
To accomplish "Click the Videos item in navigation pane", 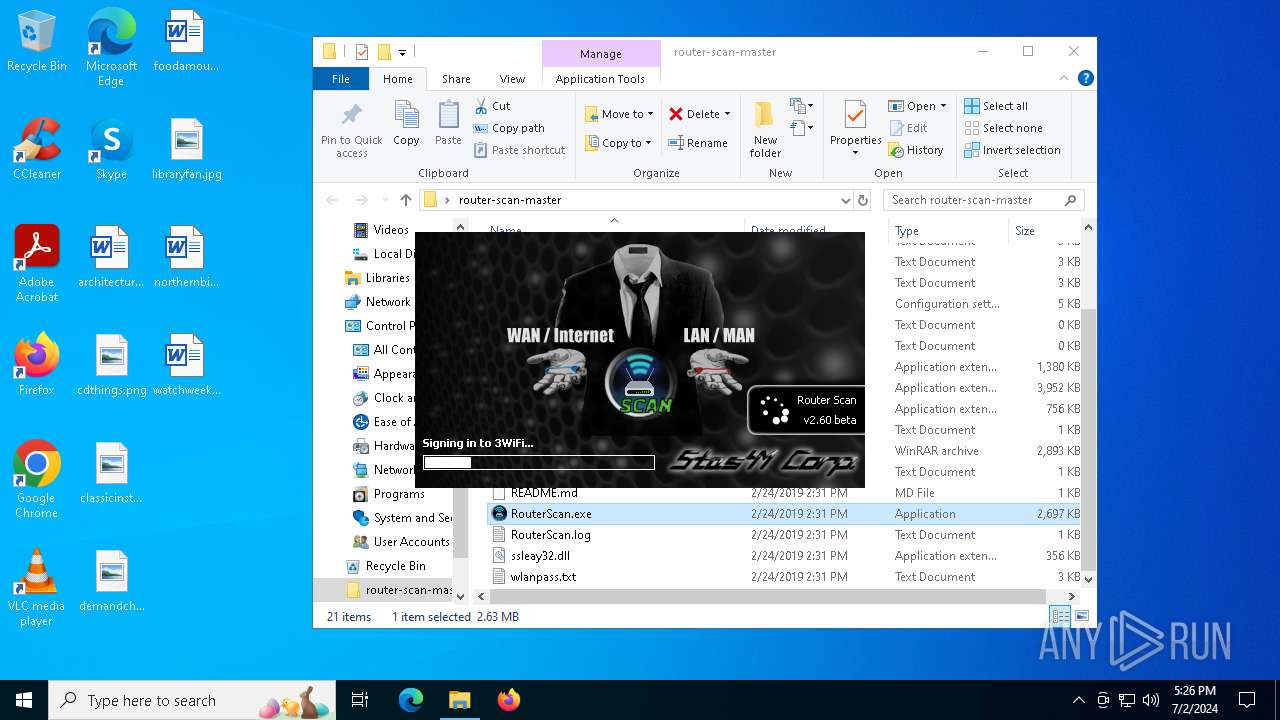I will [x=391, y=230].
